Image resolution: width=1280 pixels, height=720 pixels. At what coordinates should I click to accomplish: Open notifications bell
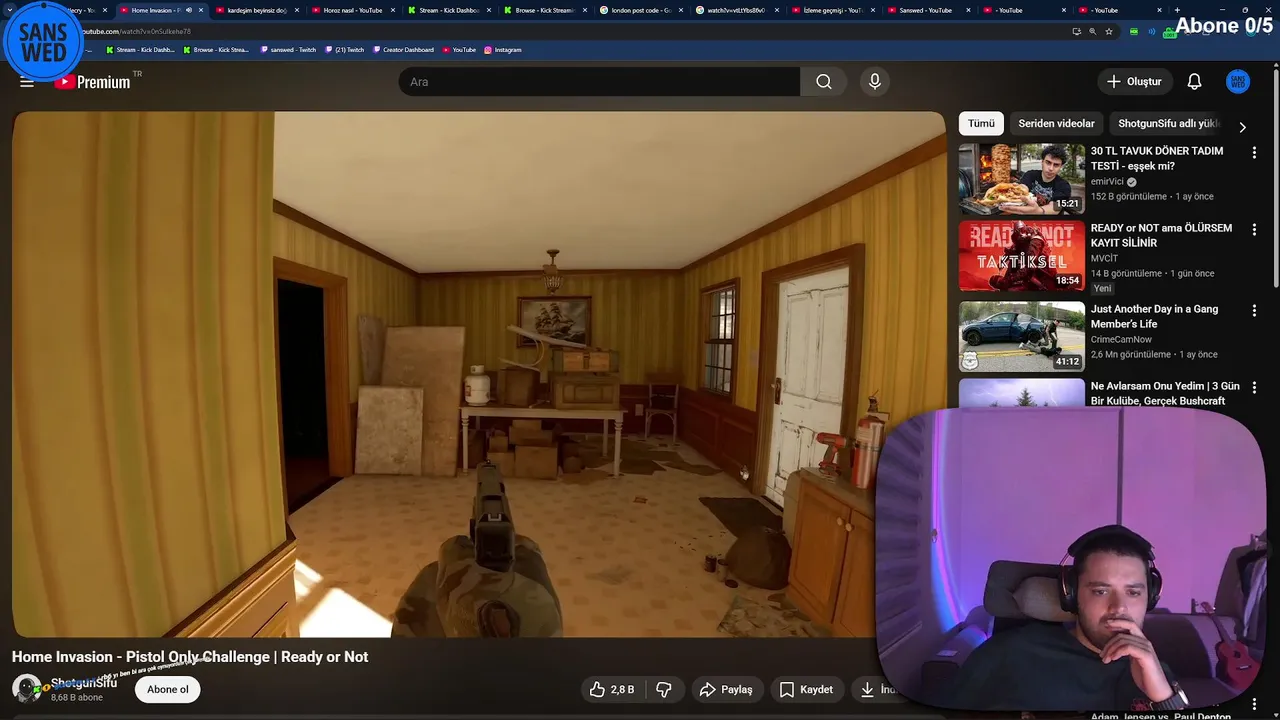[1194, 82]
